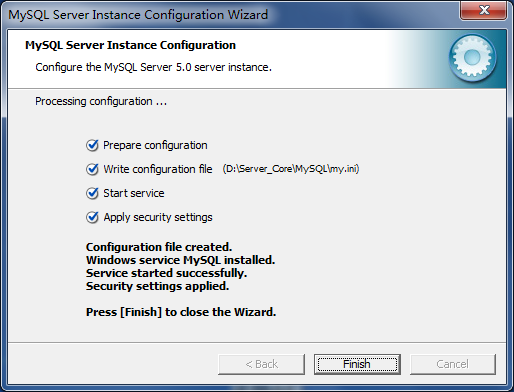
Task: Click the Apply security settings checkmark icon
Action: 92,217
